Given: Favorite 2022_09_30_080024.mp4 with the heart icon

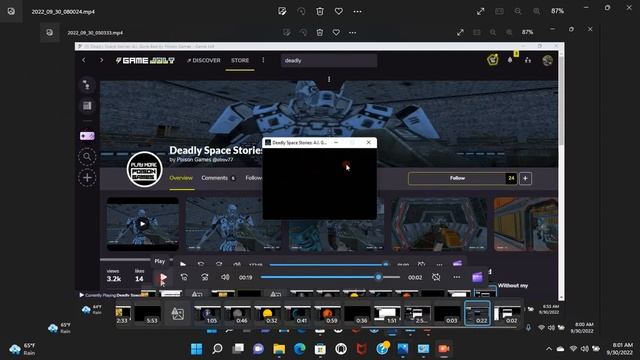Looking at the screenshot, I should [x=339, y=11].
